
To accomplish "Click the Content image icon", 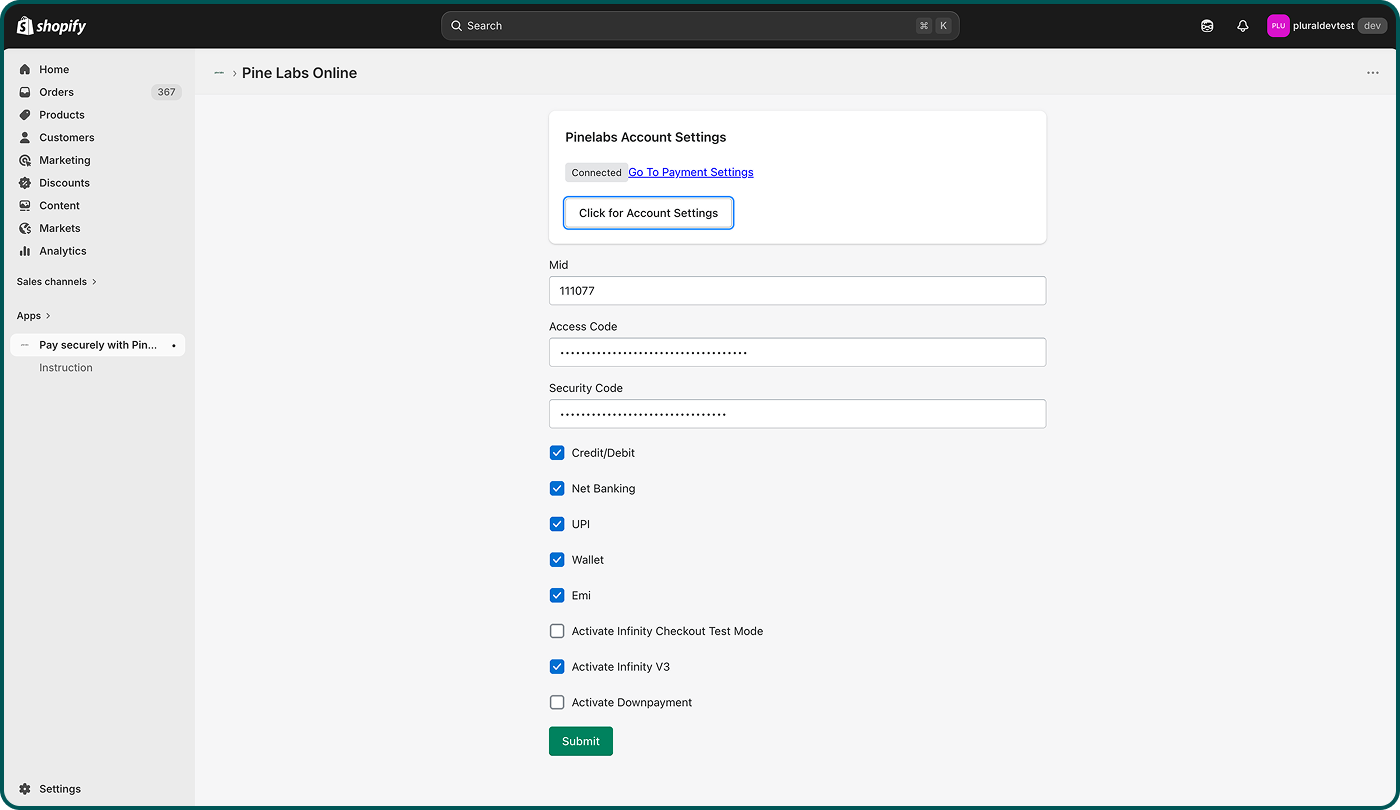I will [25, 206].
